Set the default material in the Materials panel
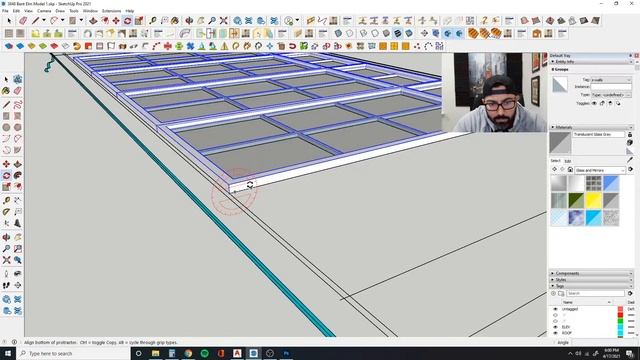The height and width of the screenshot is (360, 640). coord(630,151)
